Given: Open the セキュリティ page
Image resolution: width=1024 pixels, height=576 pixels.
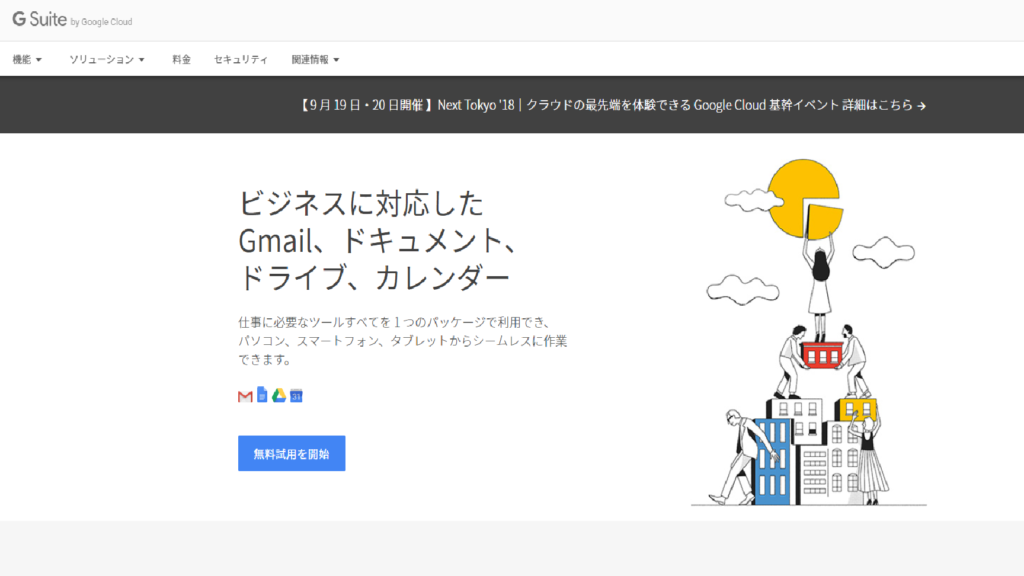Looking at the screenshot, I should 241,59.
